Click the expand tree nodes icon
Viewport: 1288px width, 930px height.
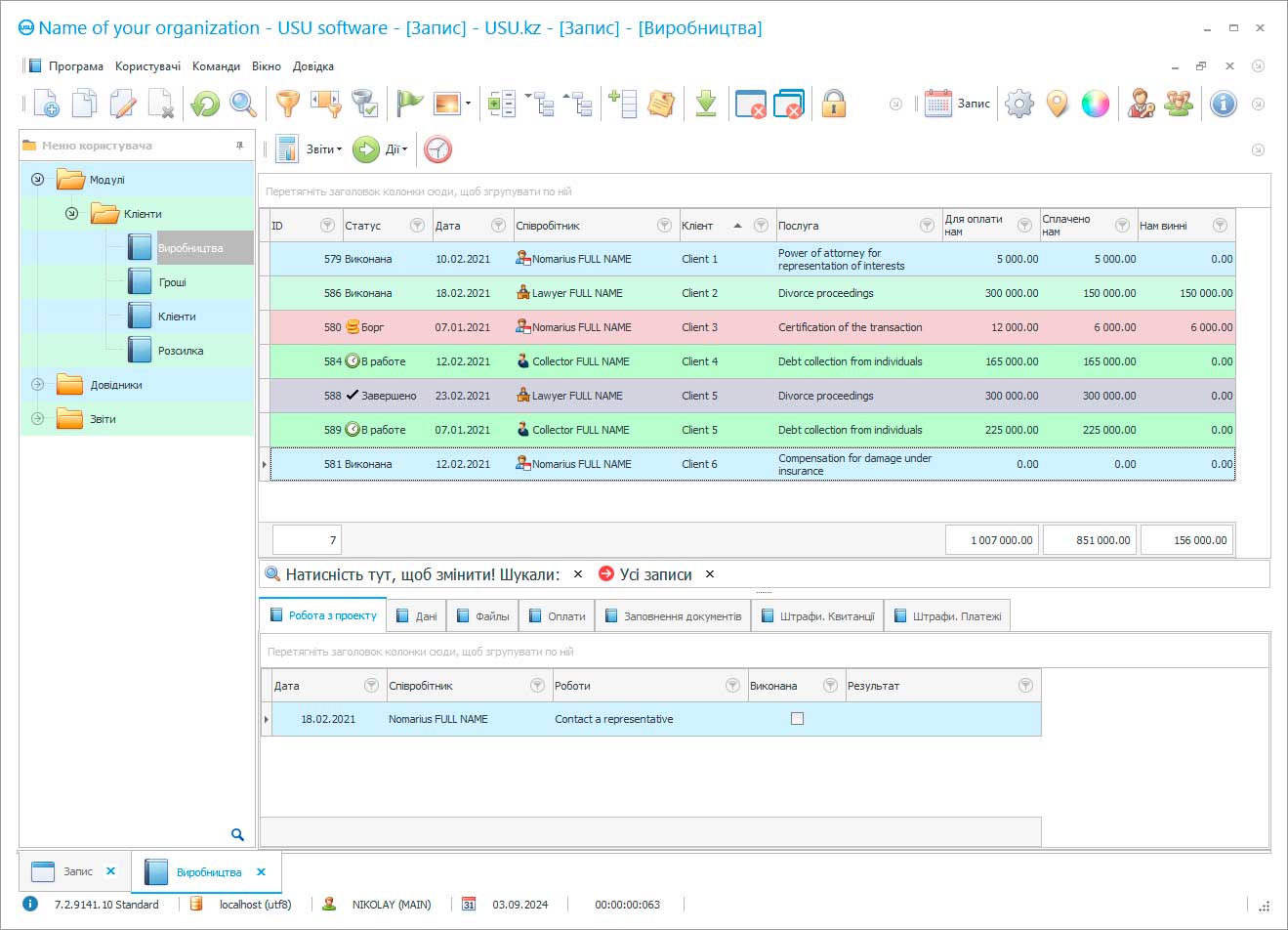coord(580,104)
